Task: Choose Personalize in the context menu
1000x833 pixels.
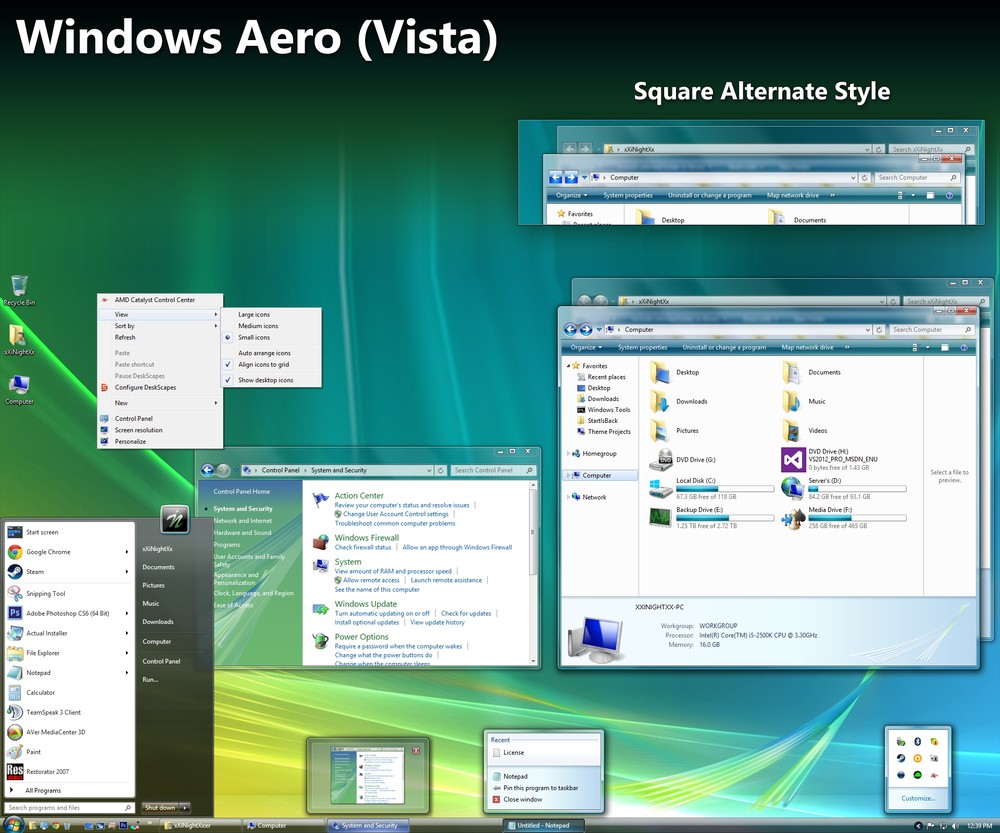Action: click(x=160, y=441)
